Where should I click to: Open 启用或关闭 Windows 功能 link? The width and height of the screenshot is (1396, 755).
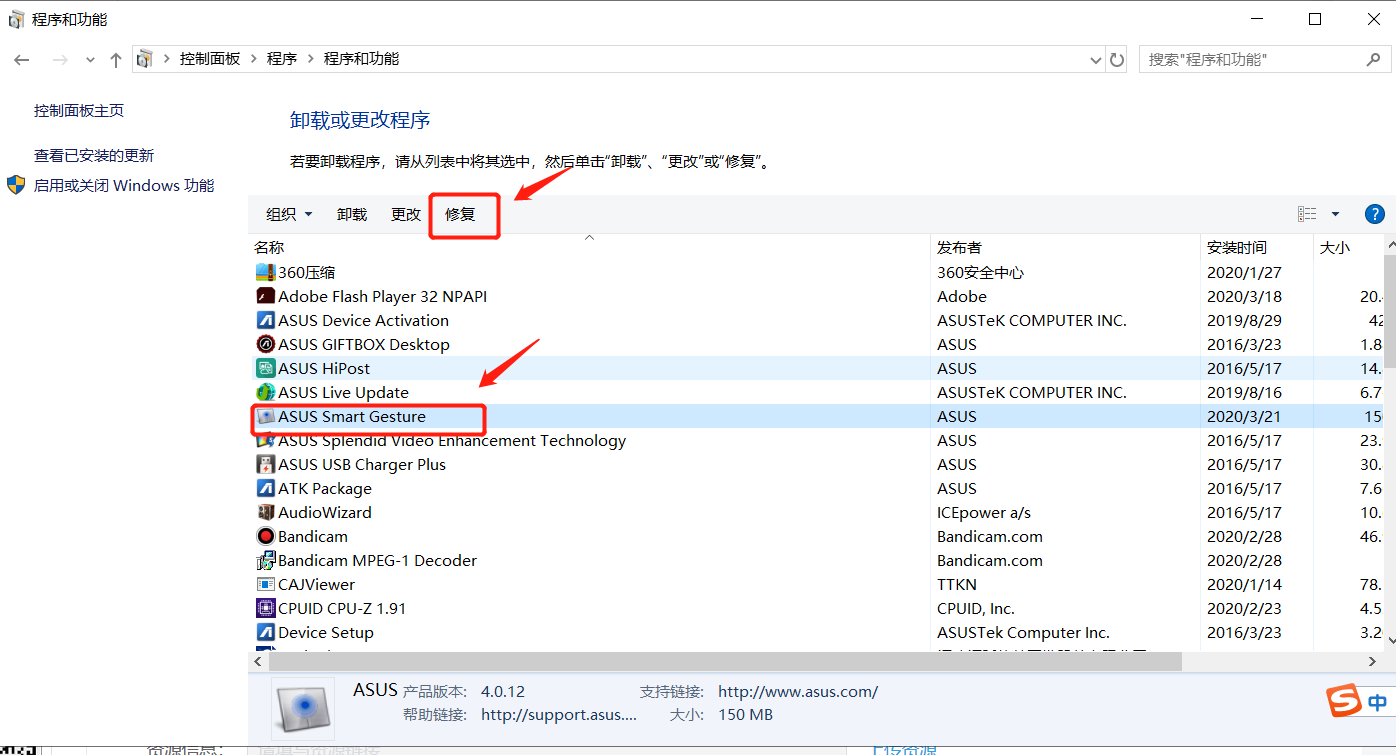click(x=124, y=186)
